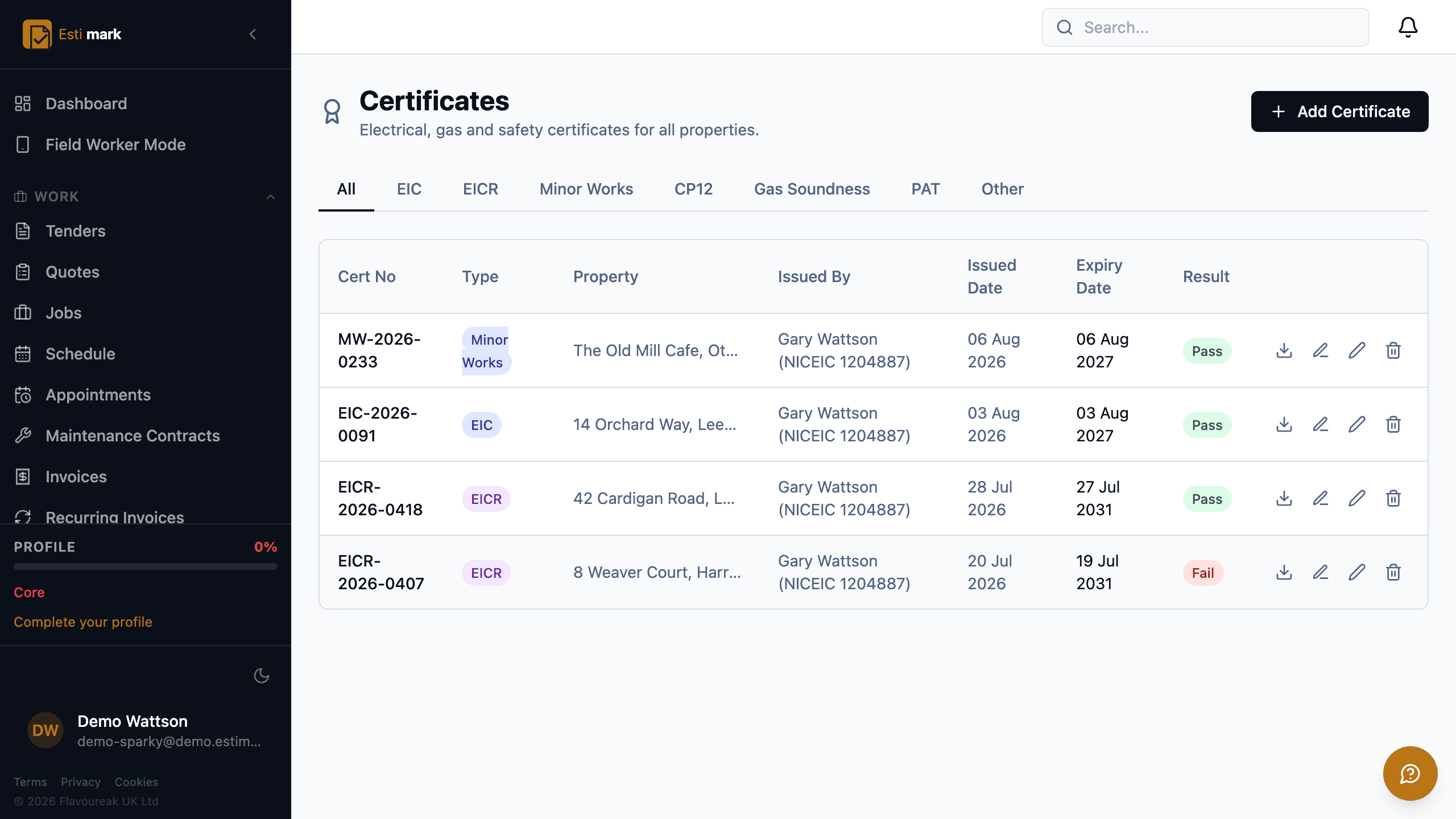Click property '14 Orchard Way, Lee...'

655,424
